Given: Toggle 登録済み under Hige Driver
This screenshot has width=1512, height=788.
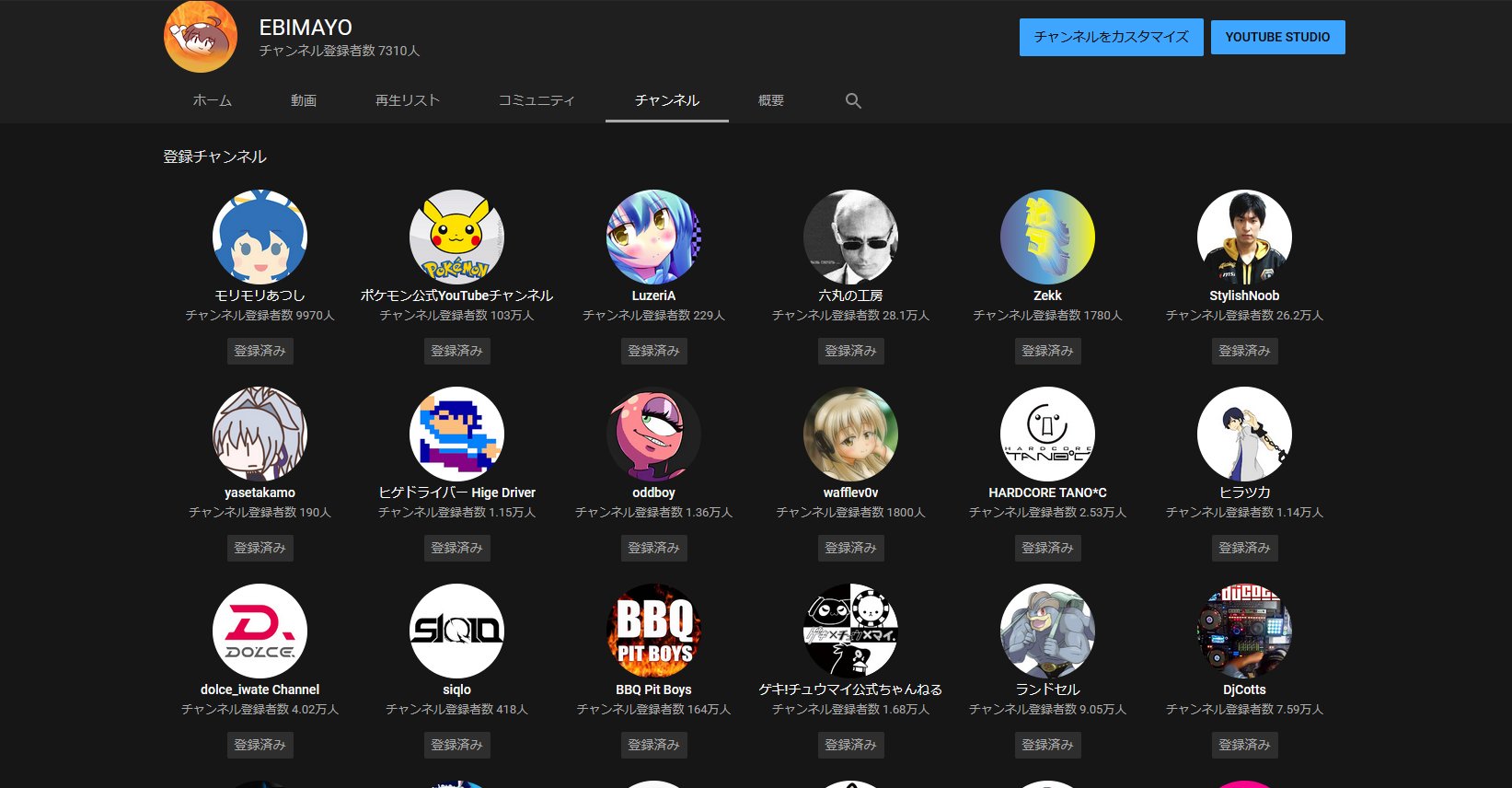Looking at the screenshot, I should tap(456, 548).
